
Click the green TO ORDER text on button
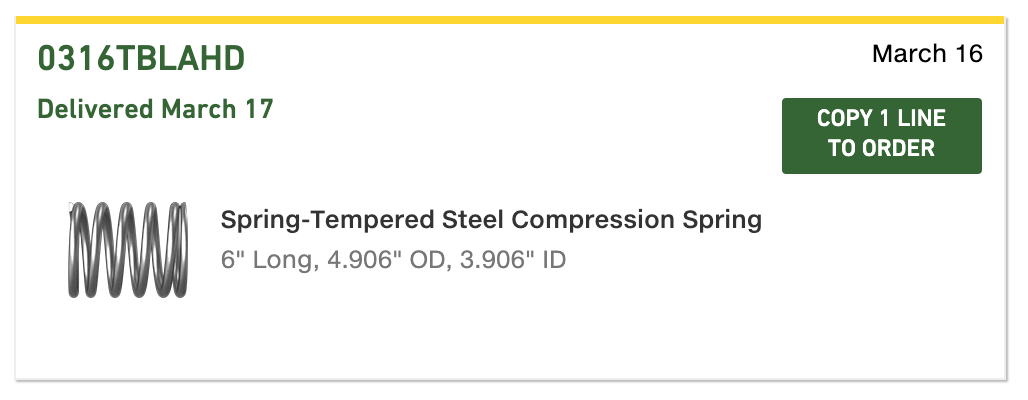(881, 148)
